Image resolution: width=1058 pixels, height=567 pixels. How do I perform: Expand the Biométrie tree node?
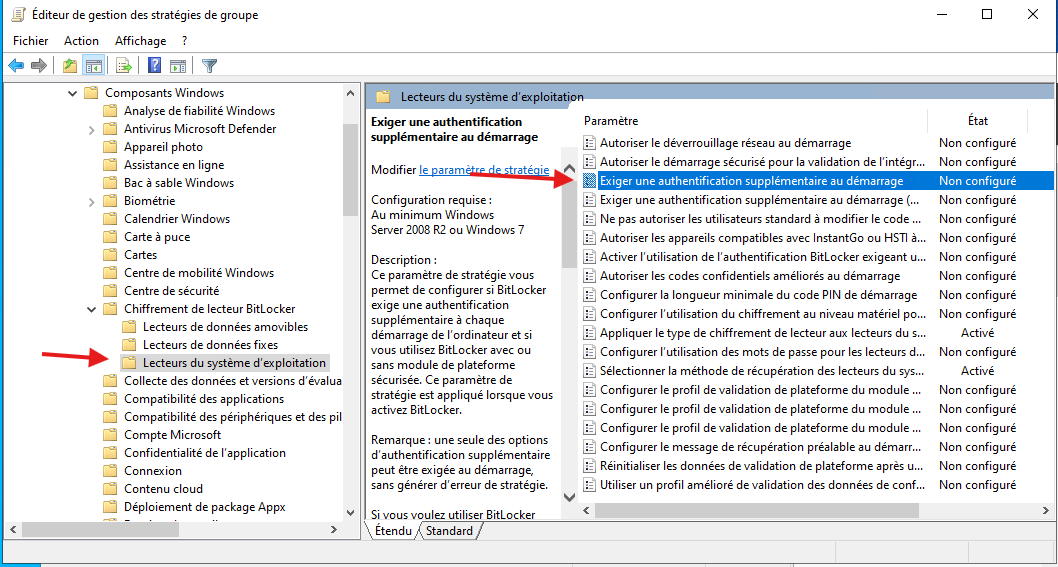(x=91, y=202)
